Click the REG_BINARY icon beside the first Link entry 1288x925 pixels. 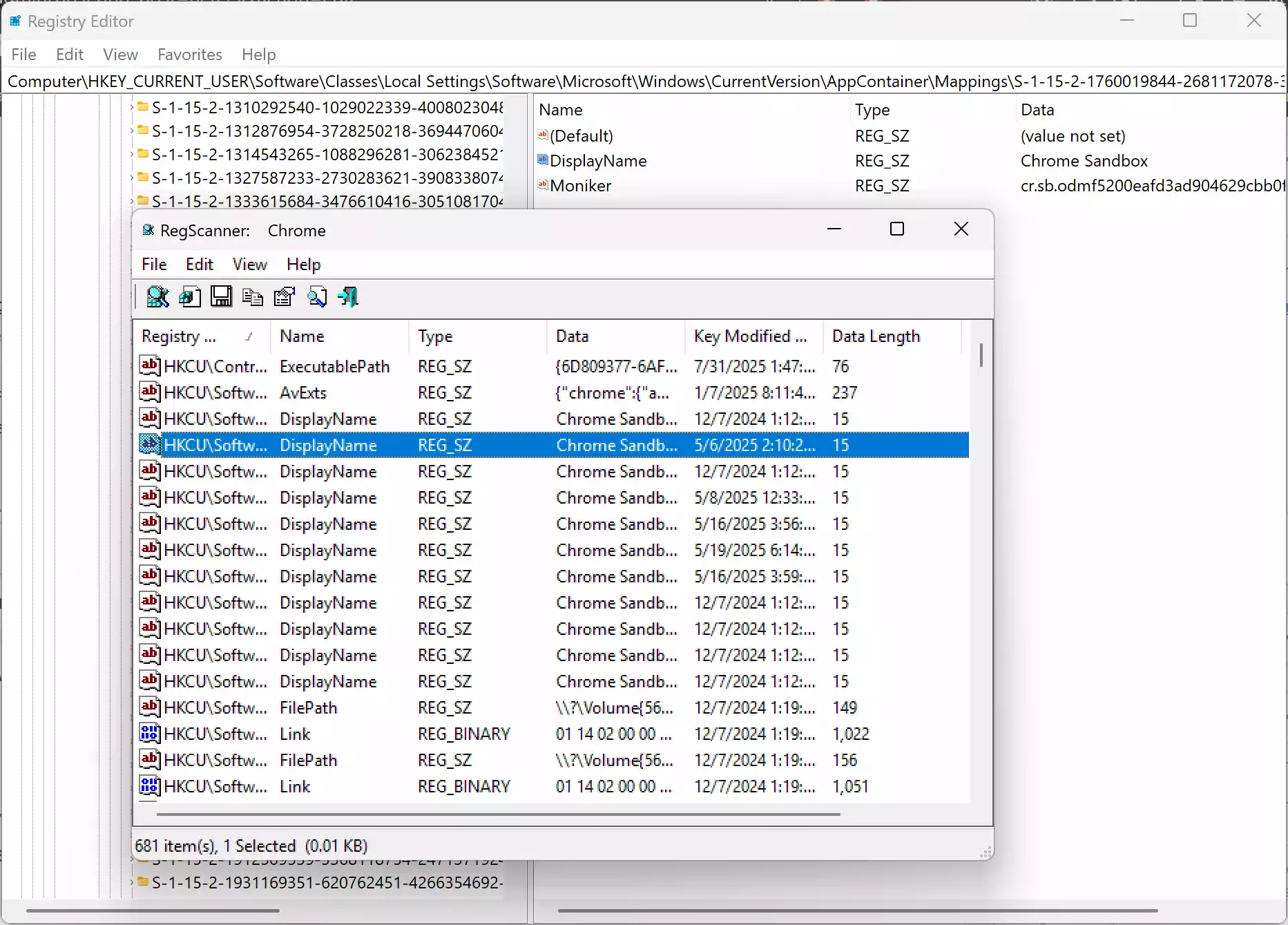149,733
